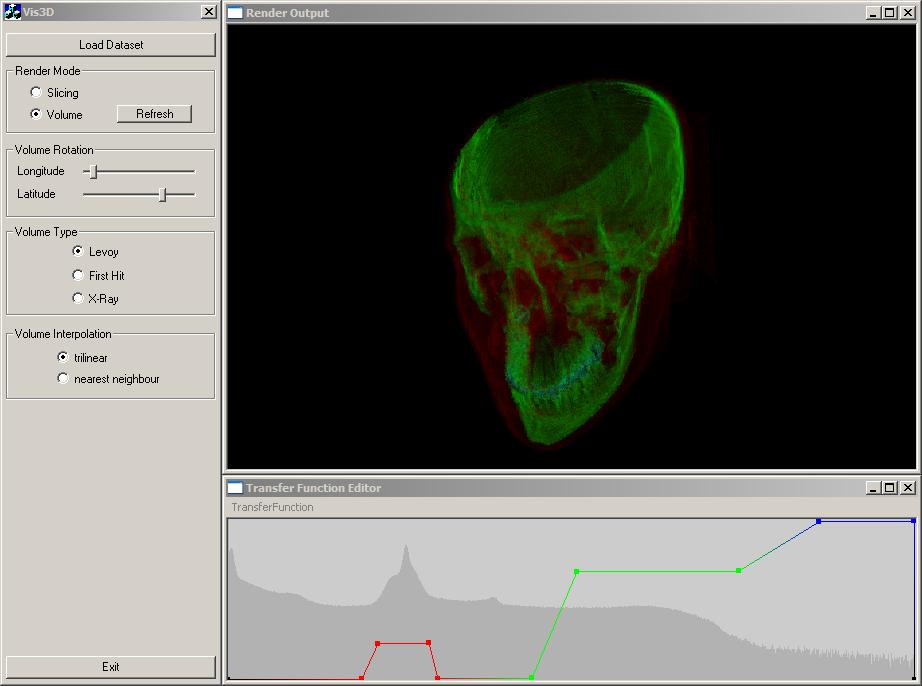Select the Volume render mode
The height and width of the screenshot is (686, 922).
click(36, 114)
